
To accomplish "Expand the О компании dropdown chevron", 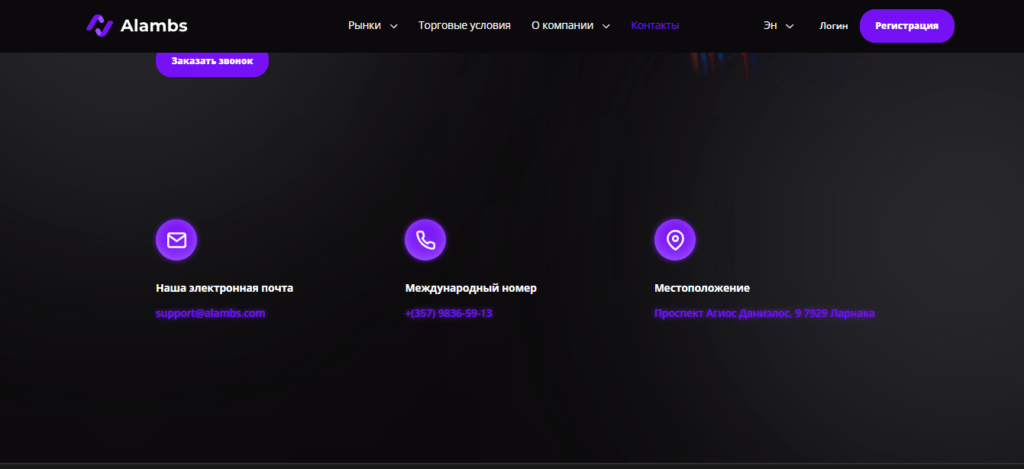I will tap(606, 26).
